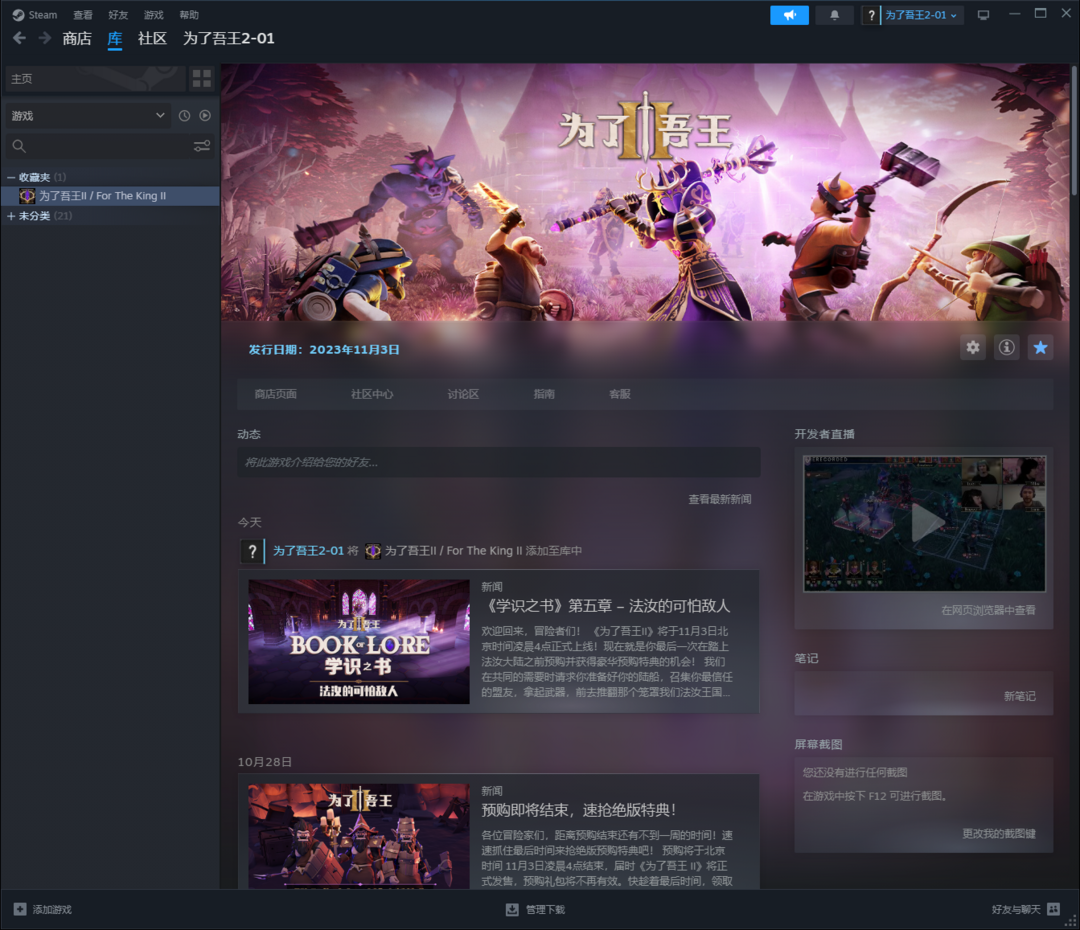
Task: Toggle the favorite star icon
Action: 1040,347
